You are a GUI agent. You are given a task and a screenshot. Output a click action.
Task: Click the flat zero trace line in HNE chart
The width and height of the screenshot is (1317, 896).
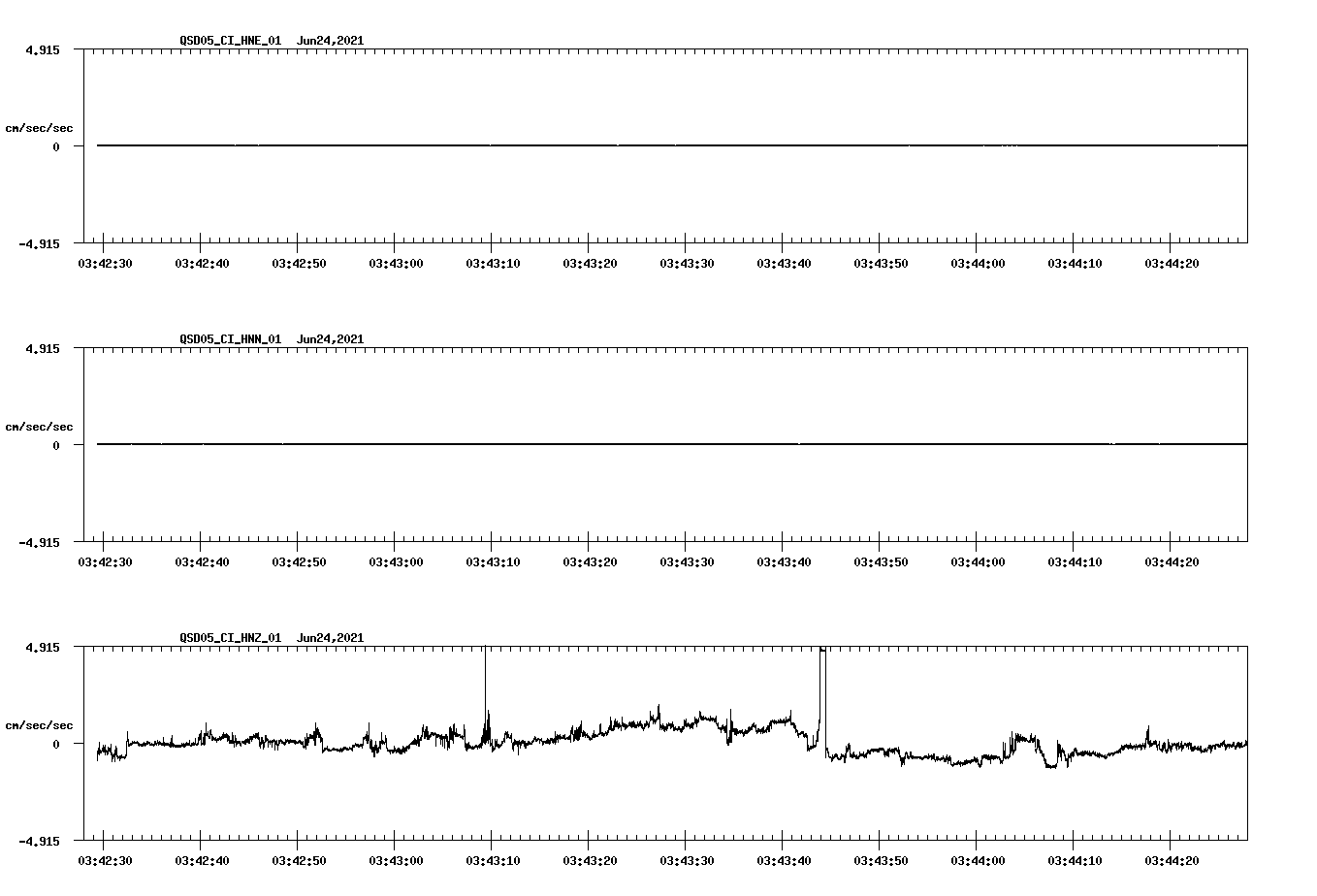(x=672, y=145)
